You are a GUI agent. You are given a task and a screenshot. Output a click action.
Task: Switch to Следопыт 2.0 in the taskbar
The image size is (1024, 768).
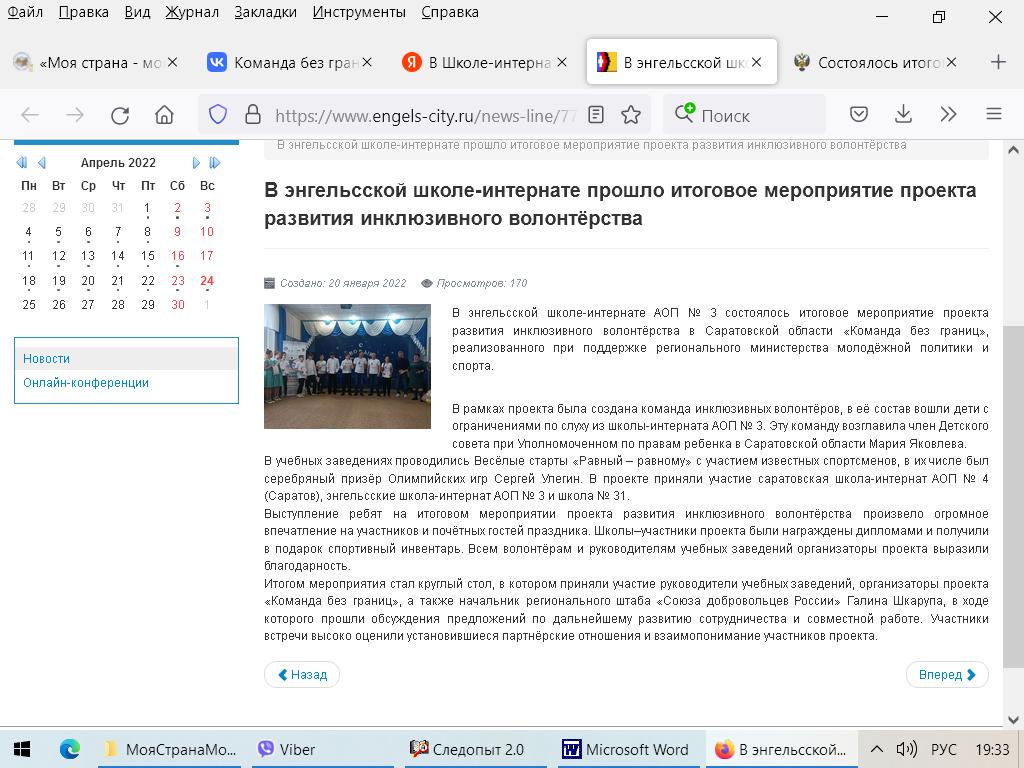(475, 749)
